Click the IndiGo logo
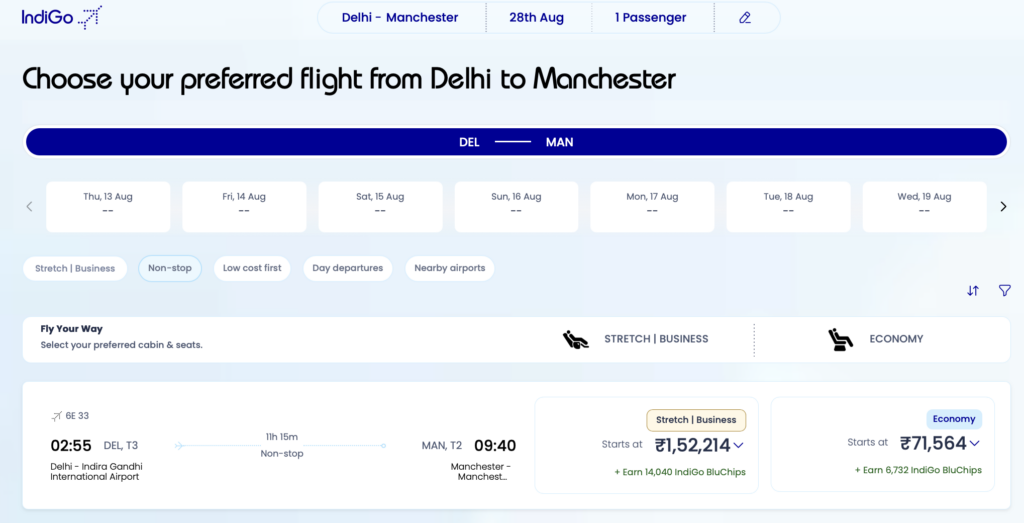This screenshot has height=523, width=1024. point(61,17)
